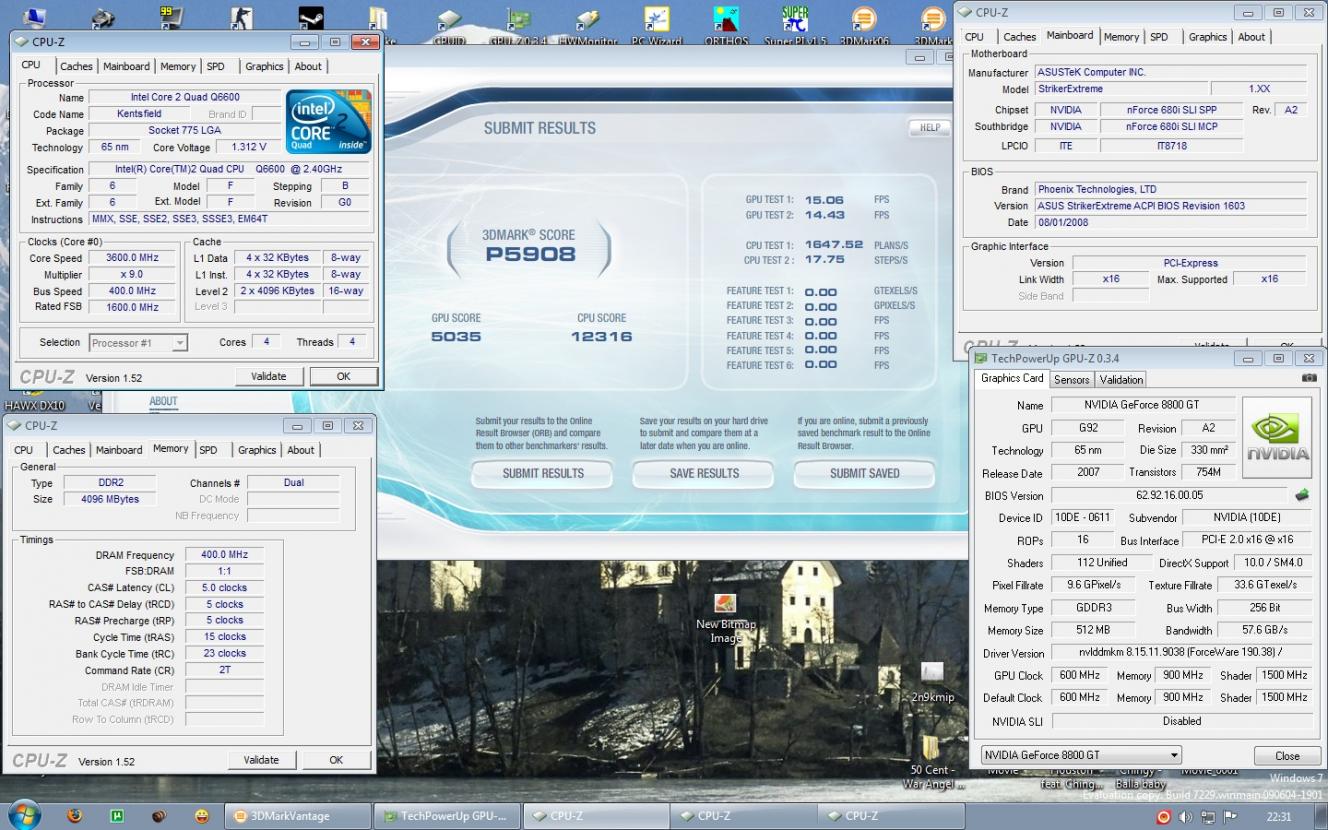Switch to 3DMarkVantage taskbar button
1328x830 pixels.
297,816
